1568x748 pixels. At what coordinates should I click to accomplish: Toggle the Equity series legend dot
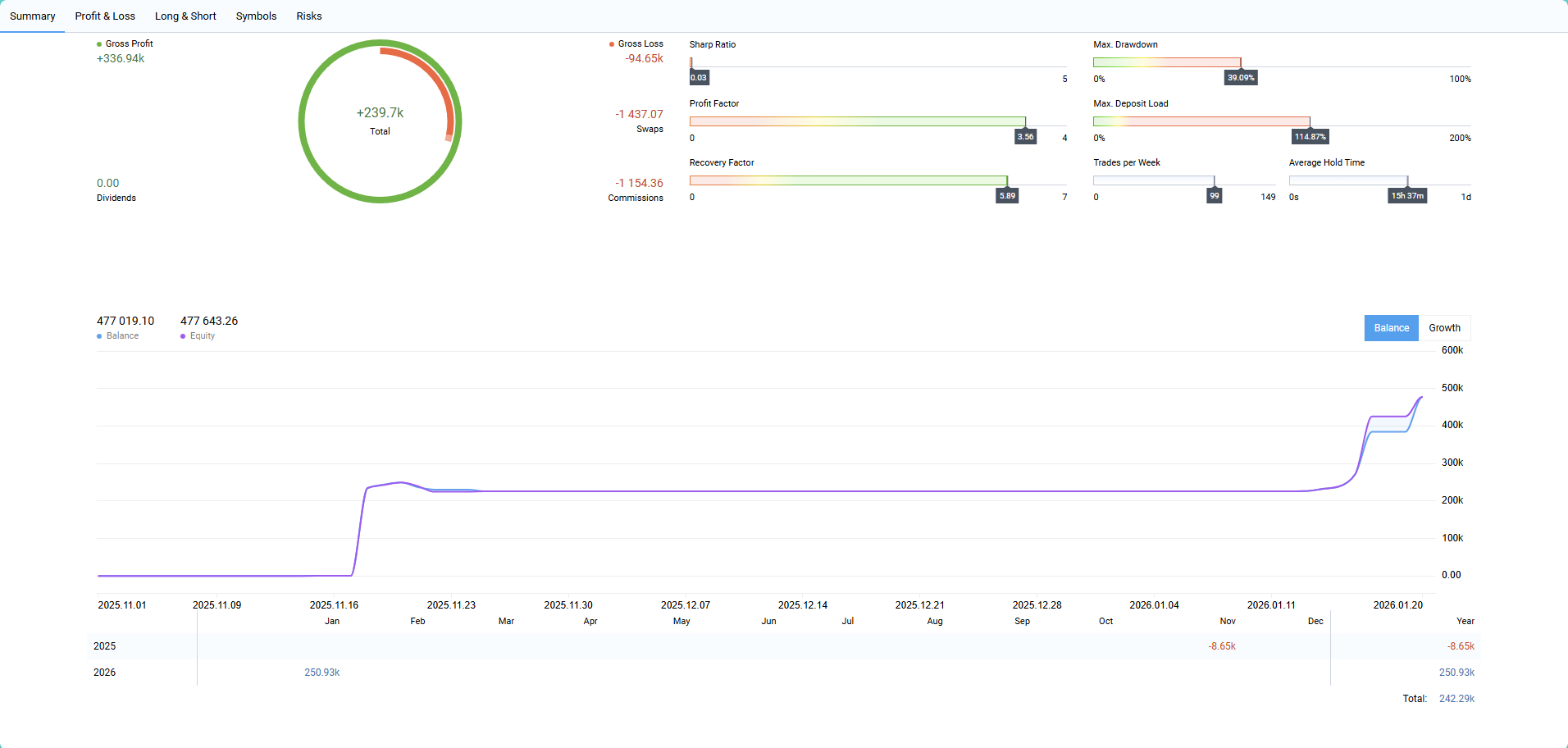coord(183,336)
